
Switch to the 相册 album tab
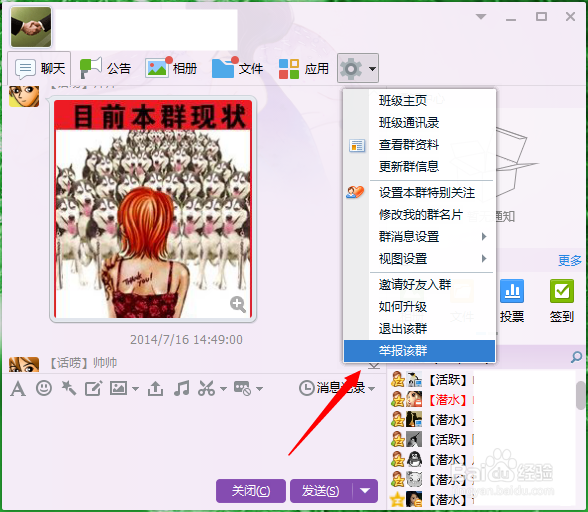[171, 69]
